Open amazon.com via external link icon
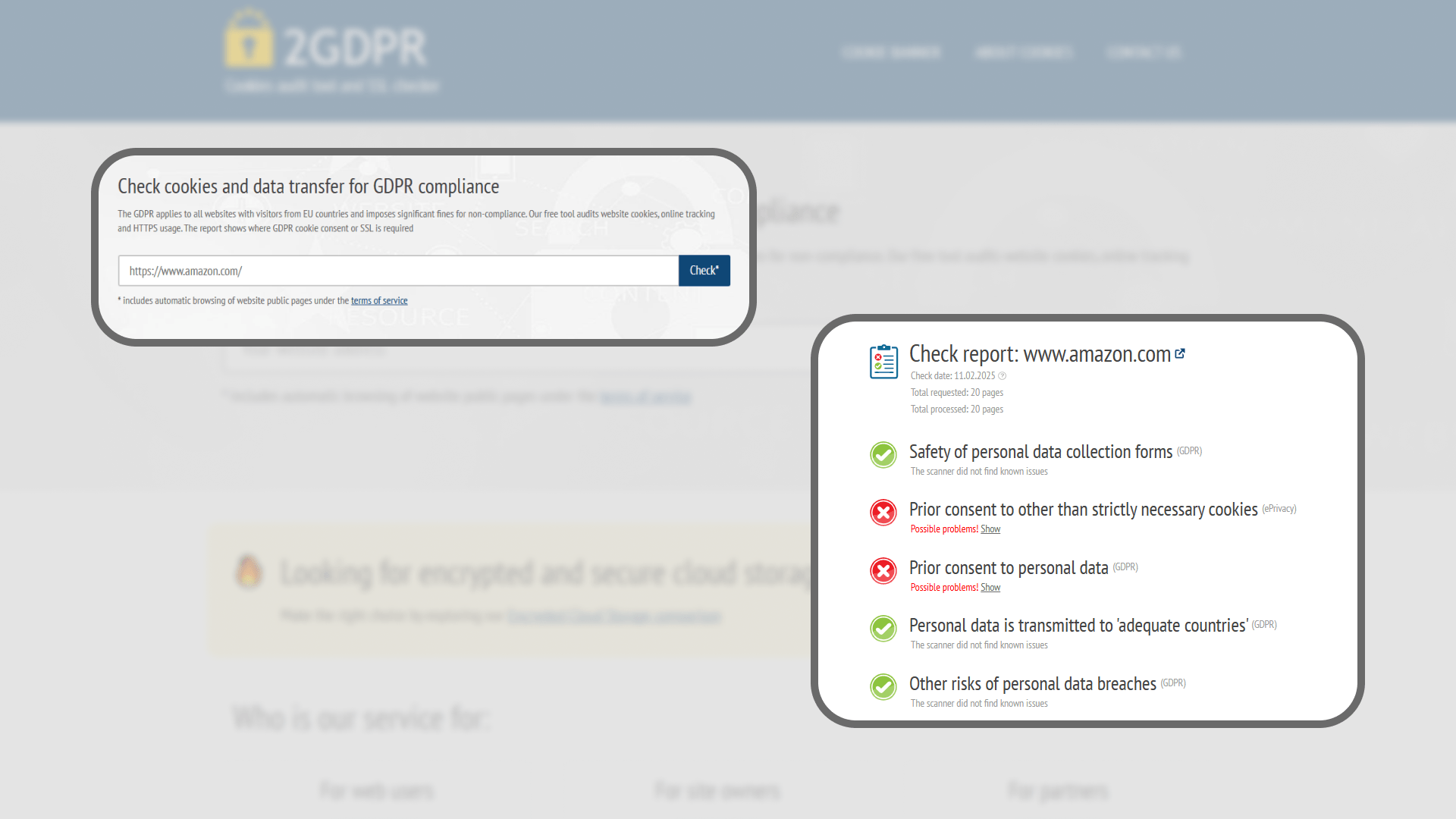Viewport: 1456px width, 819px height. coord(1180,353)
